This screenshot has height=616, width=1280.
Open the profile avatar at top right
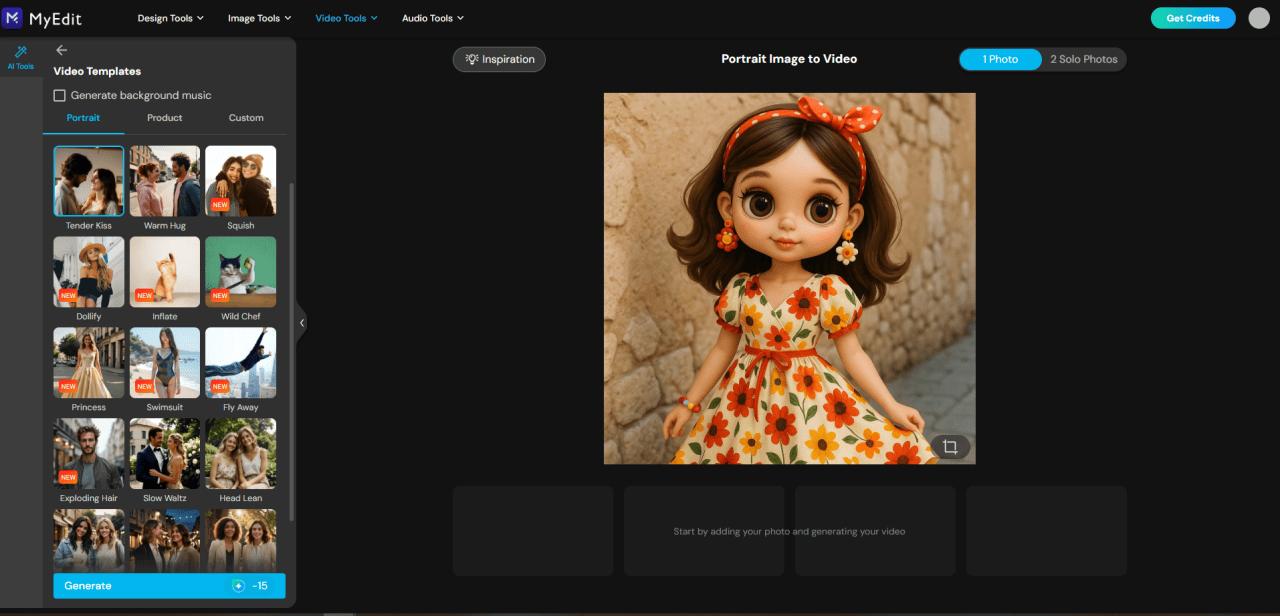tap(1258, 17)
